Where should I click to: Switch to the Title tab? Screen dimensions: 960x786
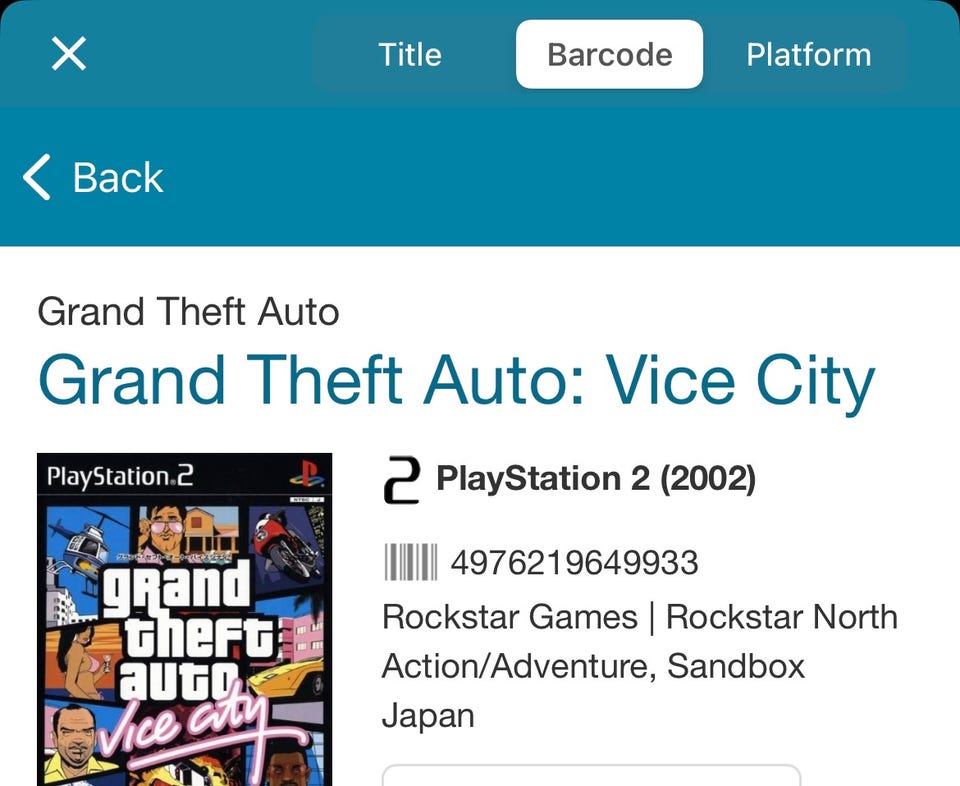410,54
